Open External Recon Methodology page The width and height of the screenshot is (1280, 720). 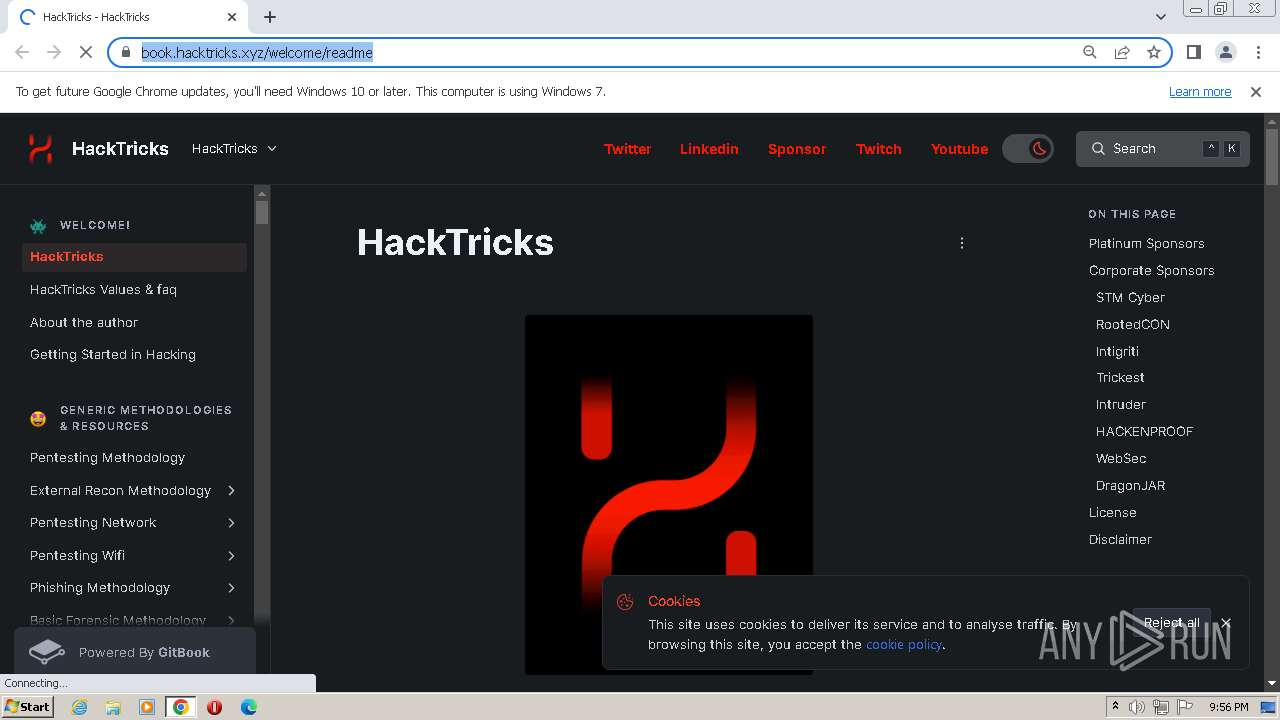click(x=120, y=491)
